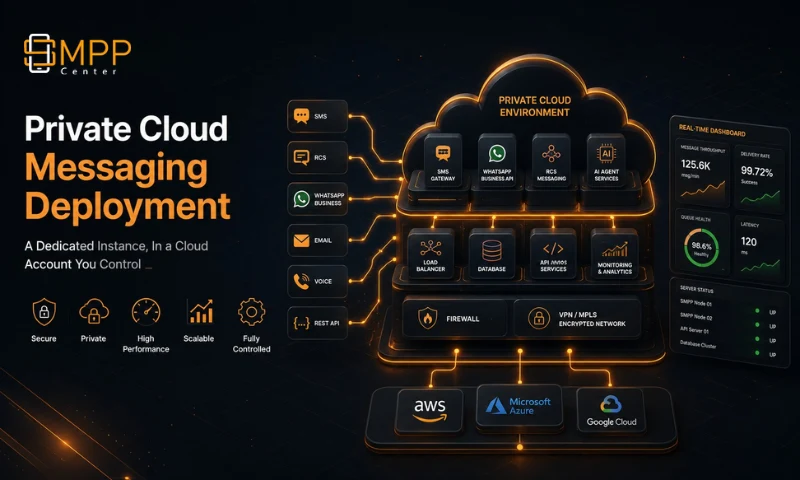Select the SMPP Node 02 status row

point(728,321)
